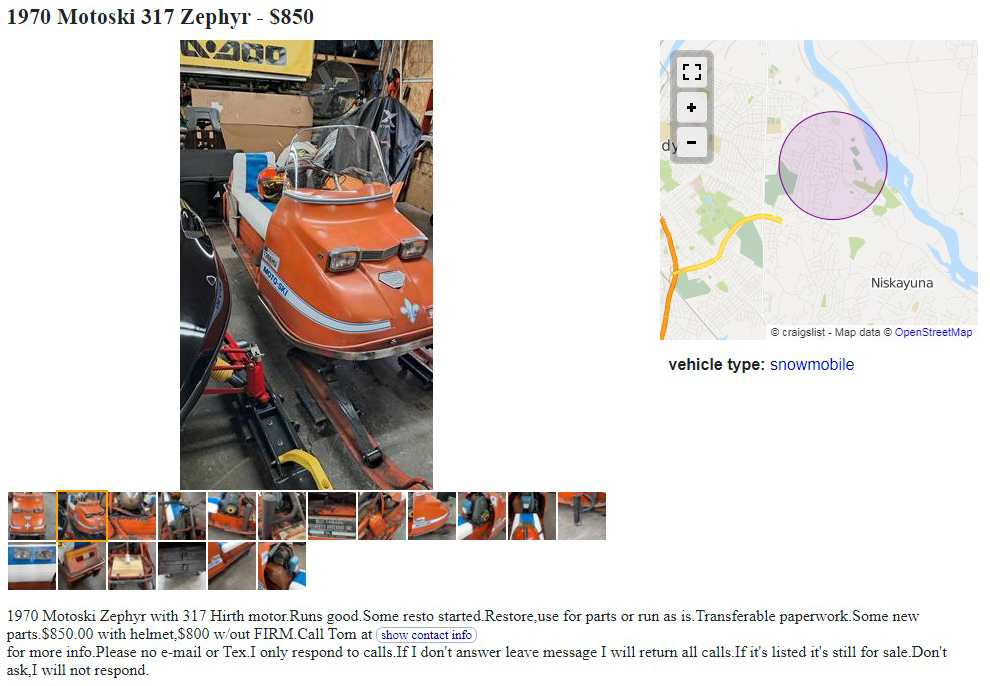The height and width of the screenshot is (686, 990).
Task: Select thumbnail of orange hood side panel
Action: [432, 516]
